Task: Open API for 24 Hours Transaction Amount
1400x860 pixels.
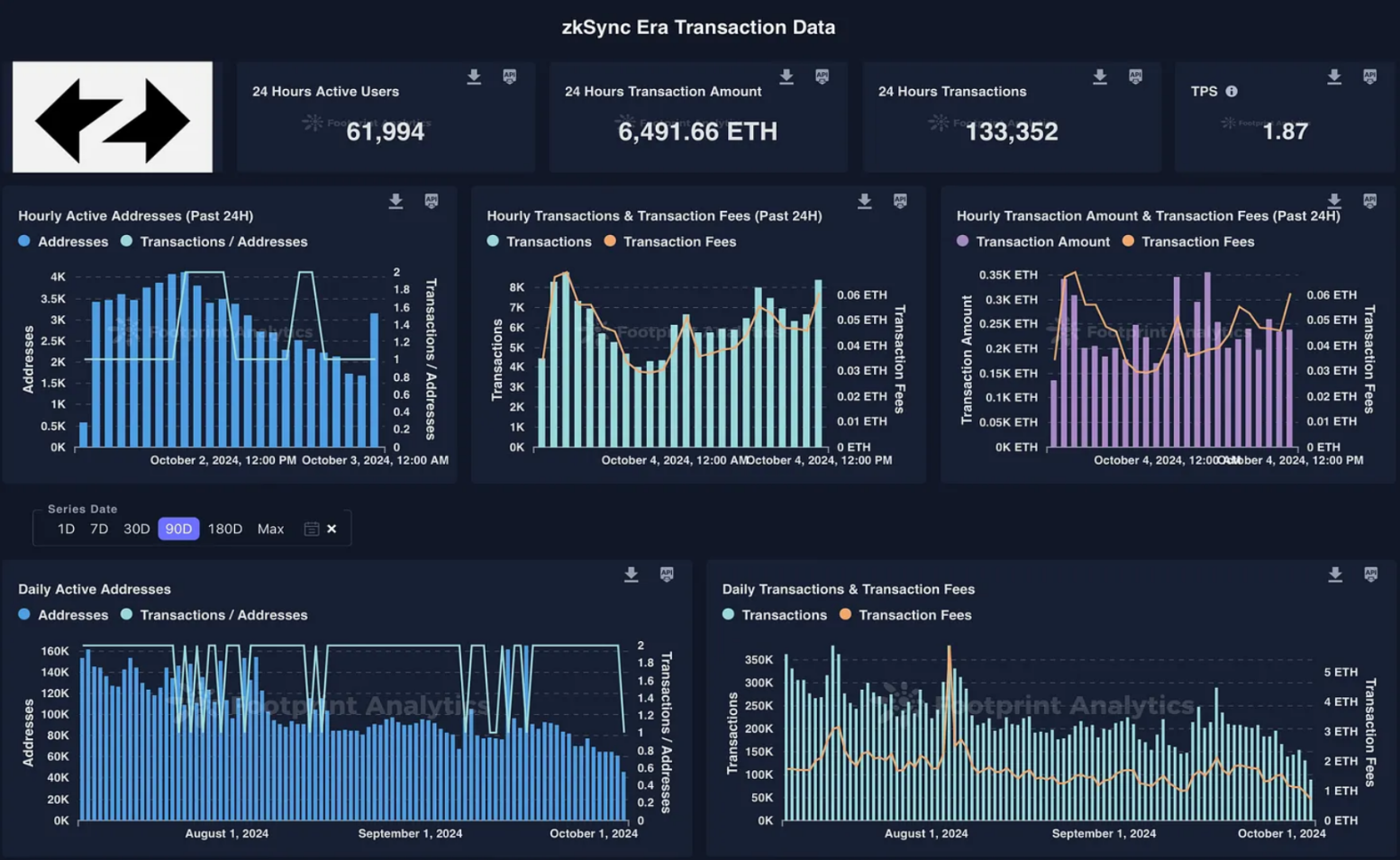Action: 822,77
